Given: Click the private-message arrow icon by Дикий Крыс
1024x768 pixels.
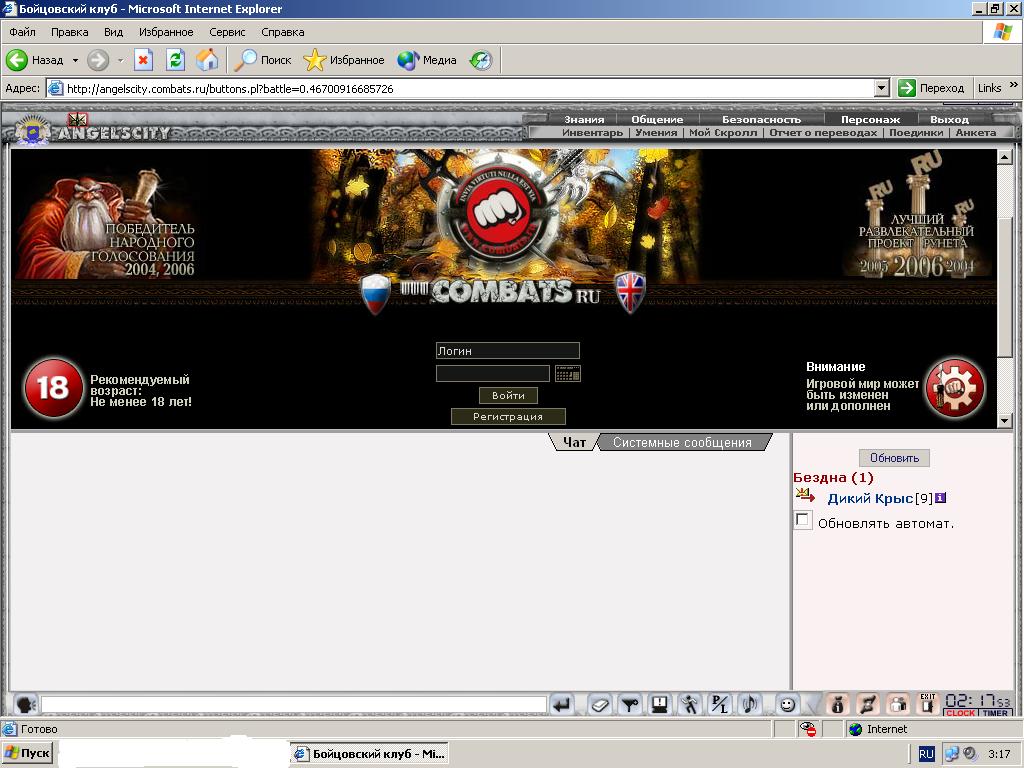Looking at the screenshot, I should pos(805,496).
